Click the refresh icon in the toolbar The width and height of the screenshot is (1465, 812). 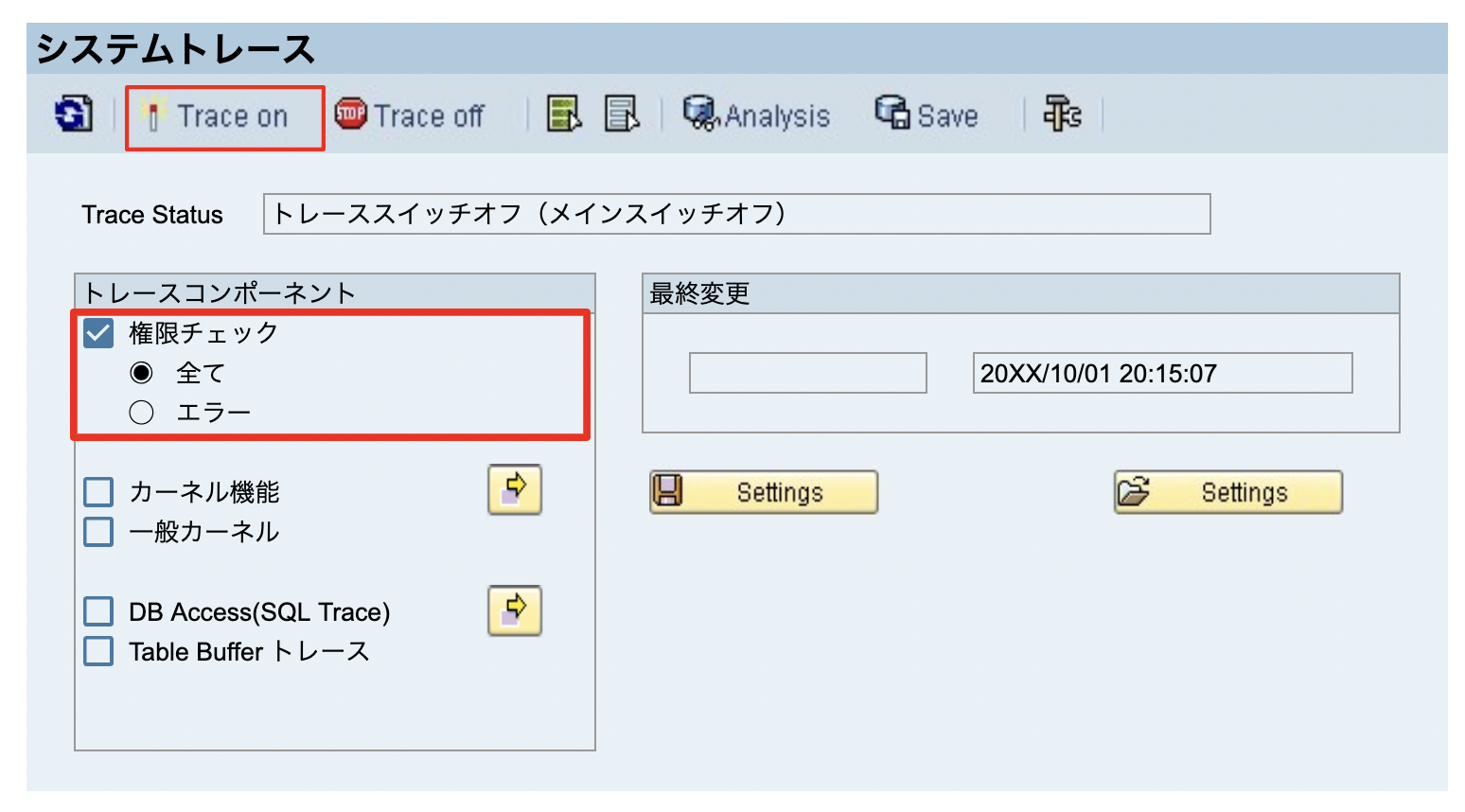[x=75, y=115]
